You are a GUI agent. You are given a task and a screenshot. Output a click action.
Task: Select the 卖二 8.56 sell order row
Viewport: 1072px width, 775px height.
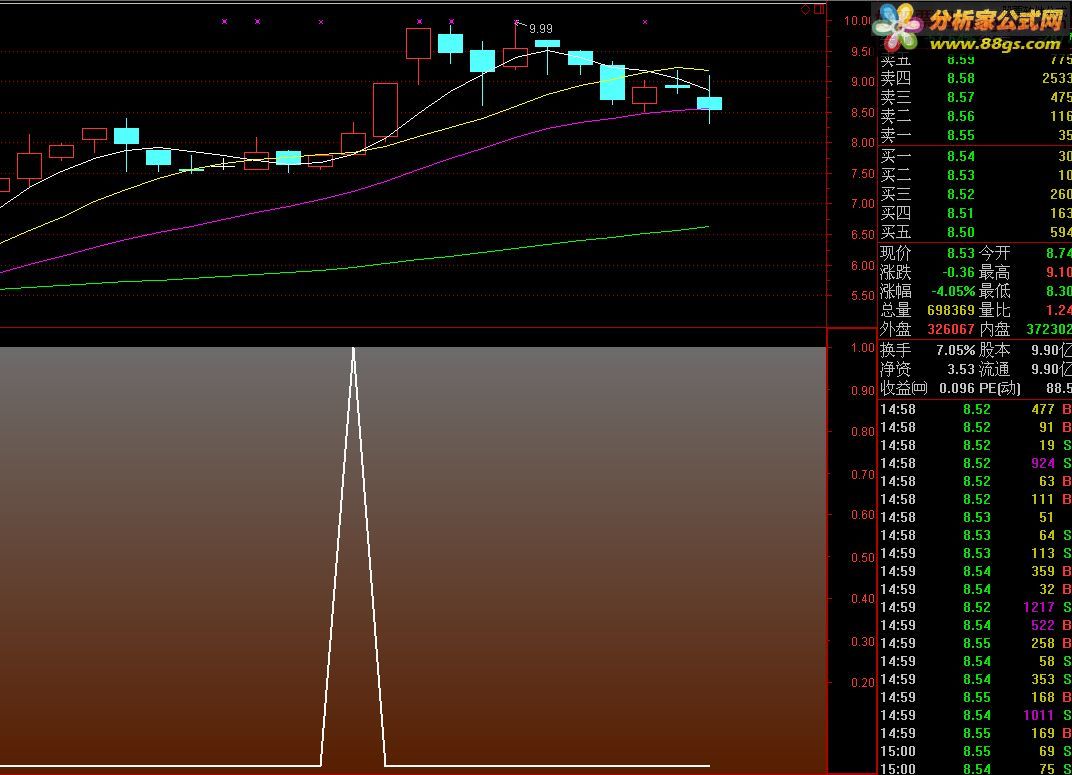click(x=975, y=117)
